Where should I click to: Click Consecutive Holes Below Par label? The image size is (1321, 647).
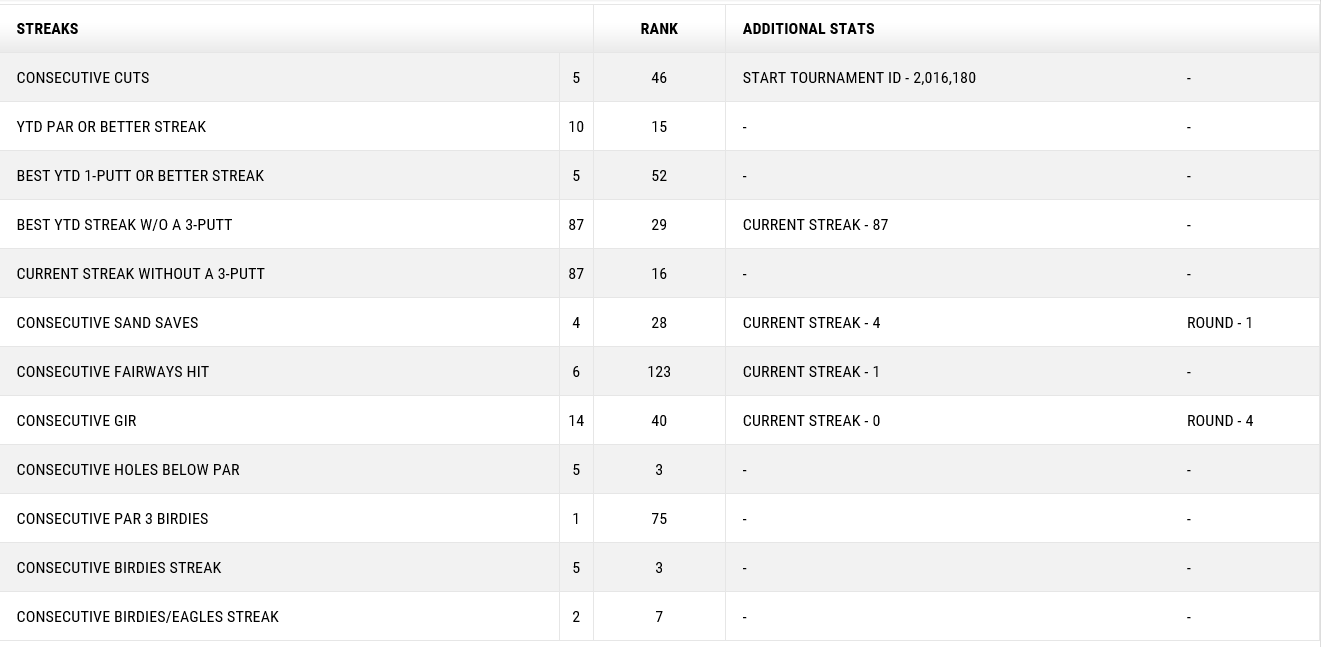128,470
